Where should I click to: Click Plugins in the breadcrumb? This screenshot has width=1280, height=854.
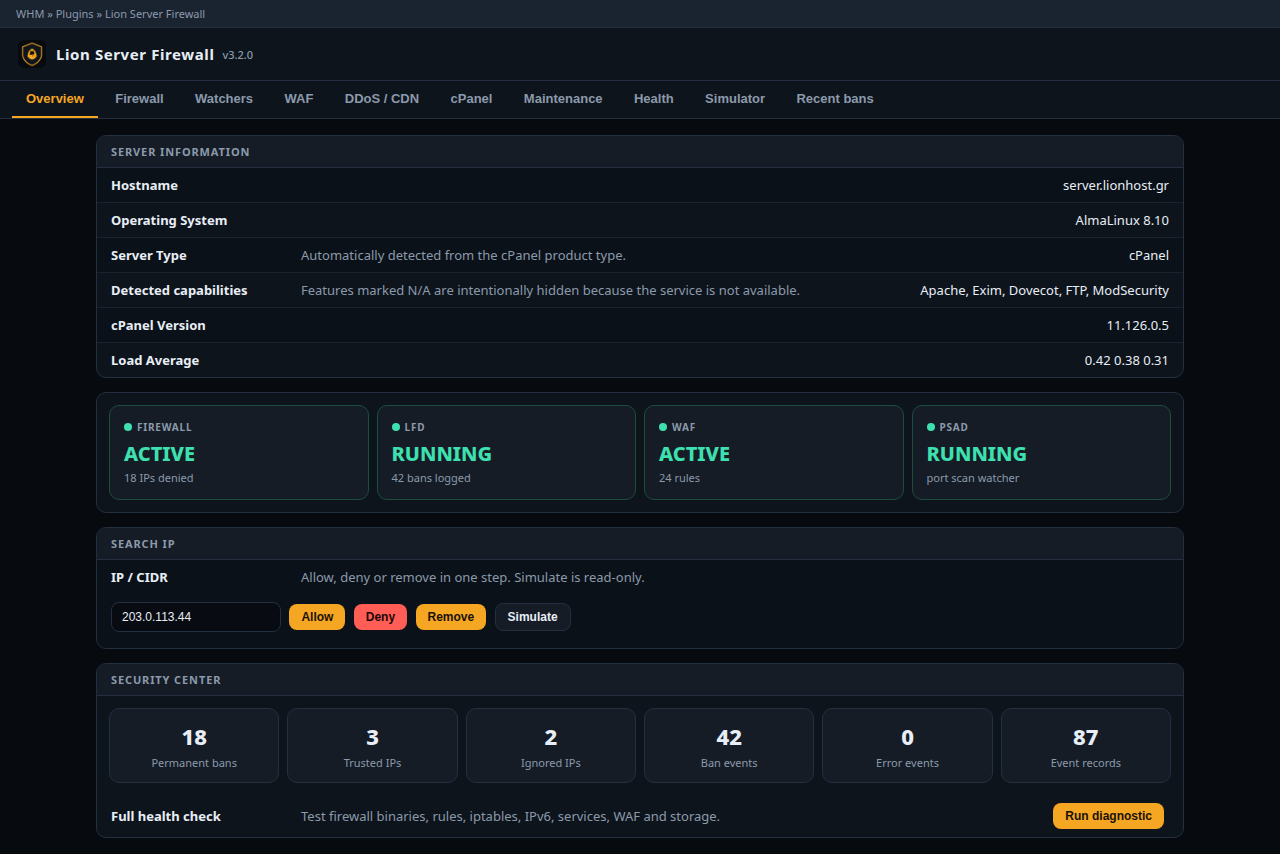click(x=75, y=14)
